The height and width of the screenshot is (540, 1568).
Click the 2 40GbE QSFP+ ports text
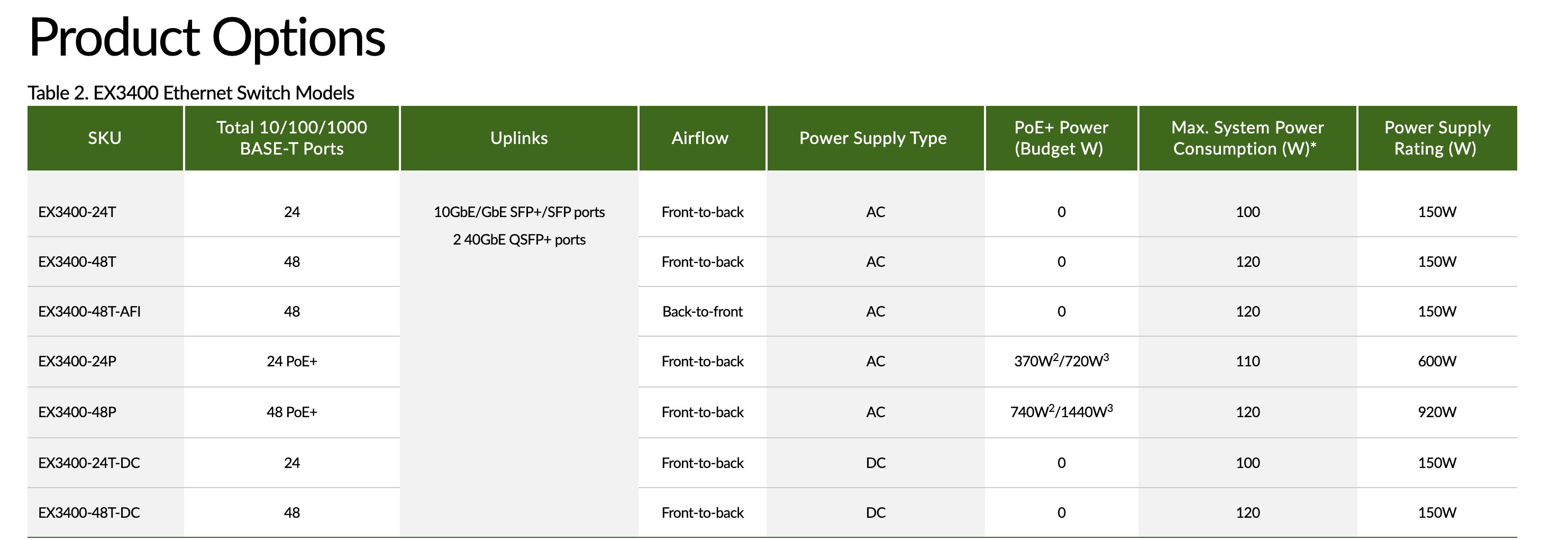point(519,239)
